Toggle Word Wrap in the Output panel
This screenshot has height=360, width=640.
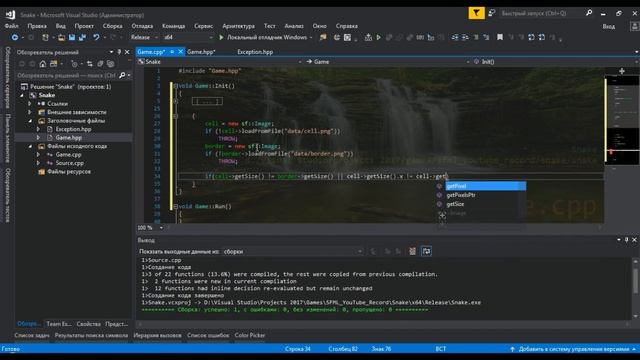[x=426, y=251]
